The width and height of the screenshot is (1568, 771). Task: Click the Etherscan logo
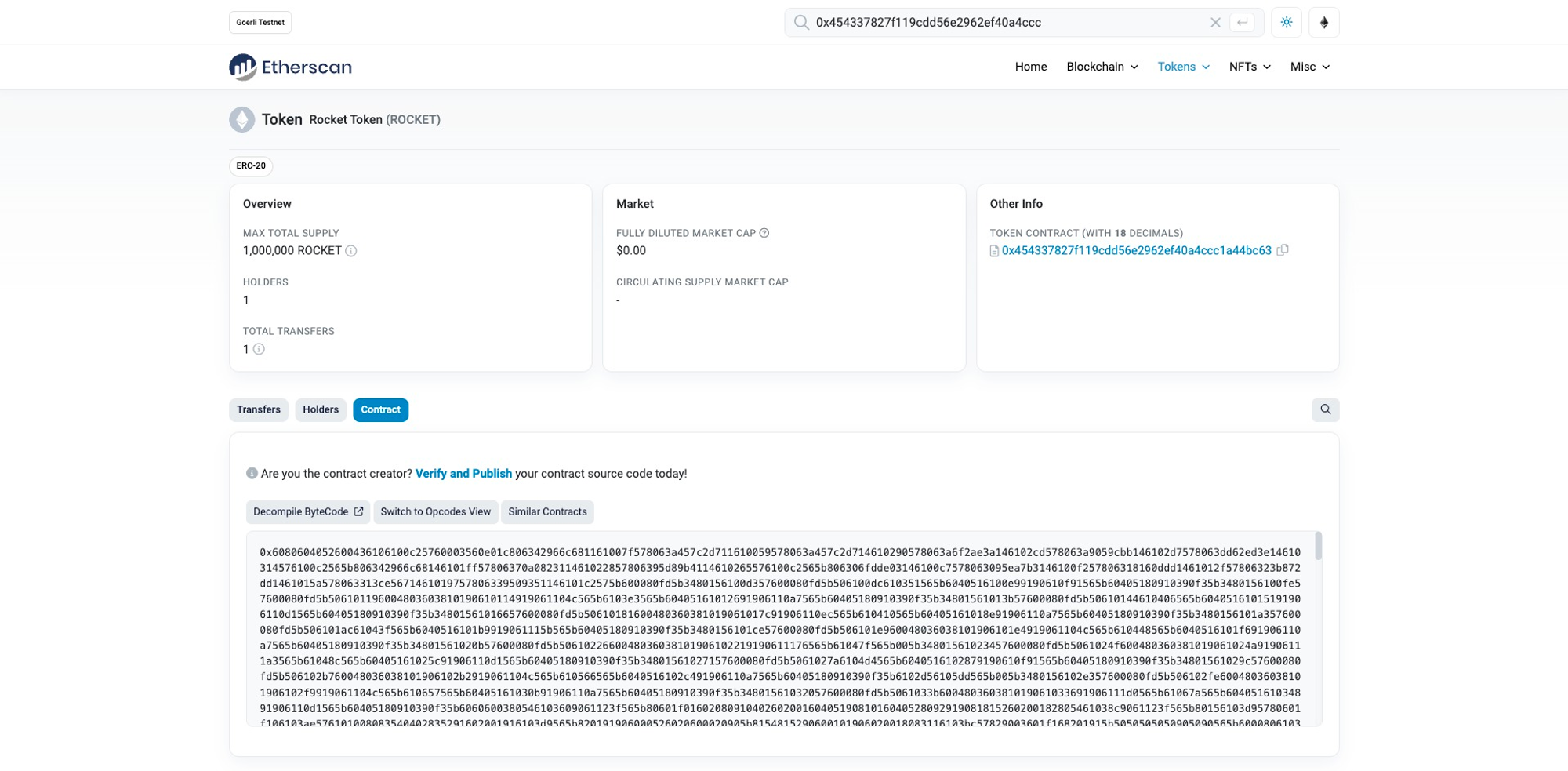point(290,67)
